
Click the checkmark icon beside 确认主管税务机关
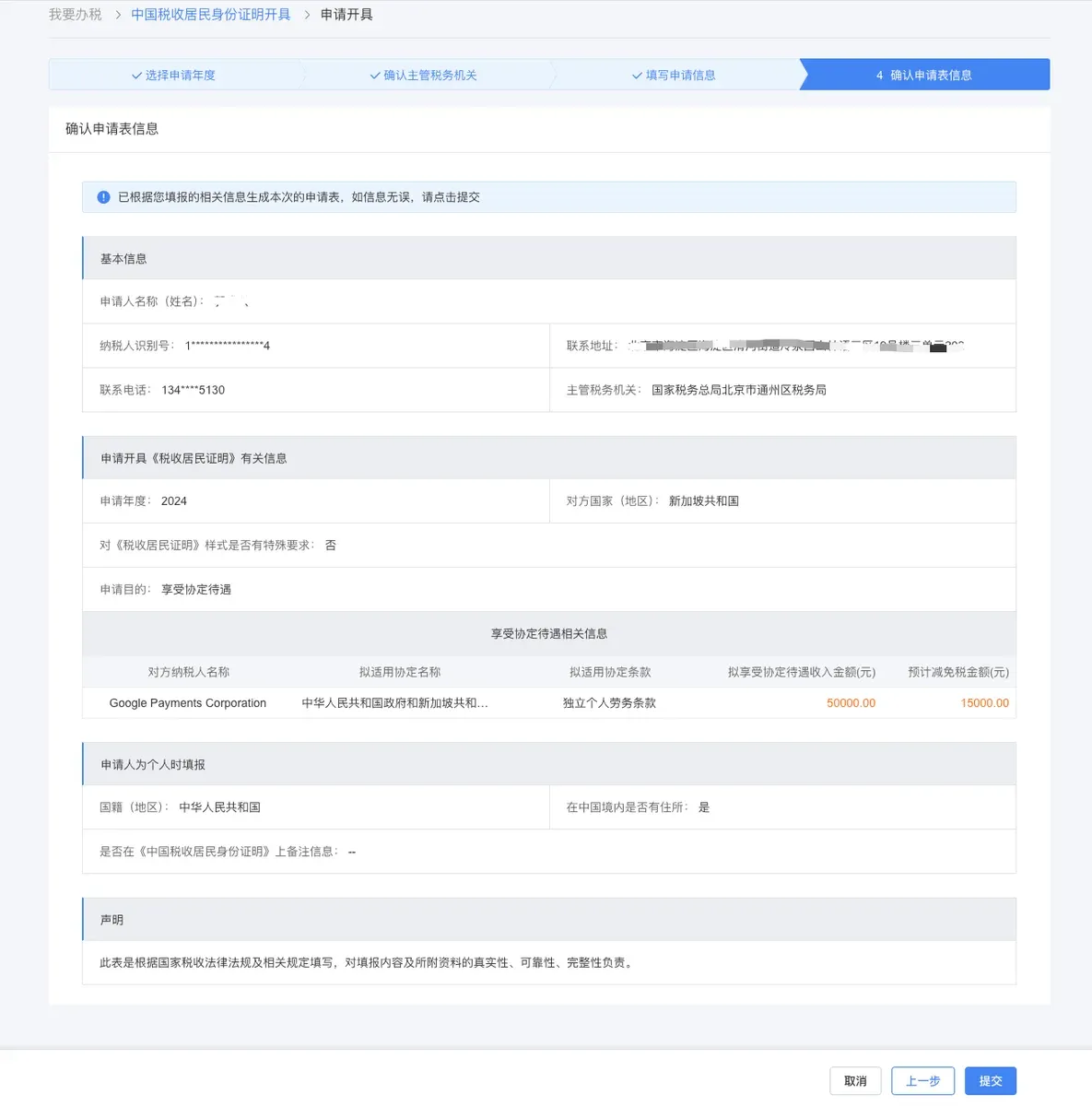click(x=375, y=76)
